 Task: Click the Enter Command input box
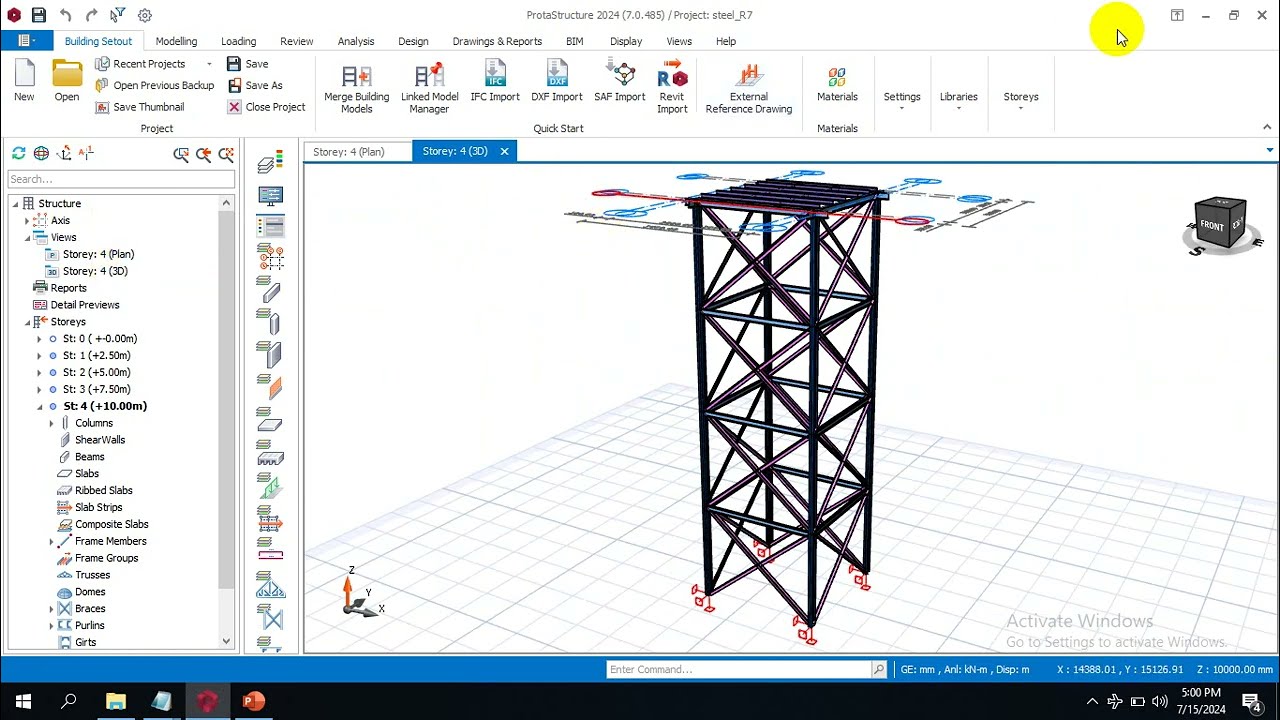pyautogui.click(x=739, y=669)
